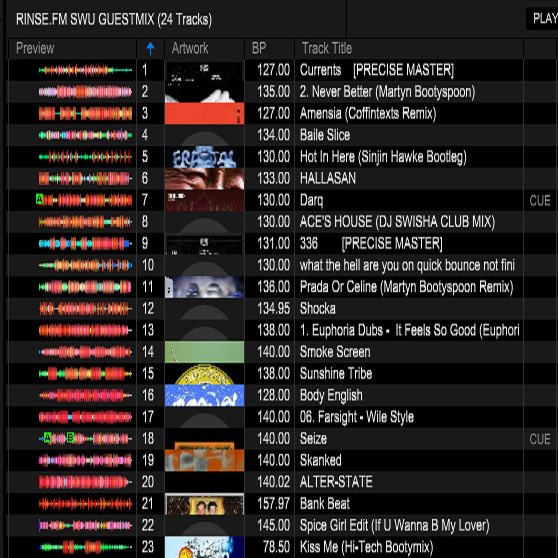The height and width of the screenshot is (558, 558).
Task: Select 'Prada Or Celine (Martyn Bootyspoon Remix)'
Action: (x=406, y=287)
